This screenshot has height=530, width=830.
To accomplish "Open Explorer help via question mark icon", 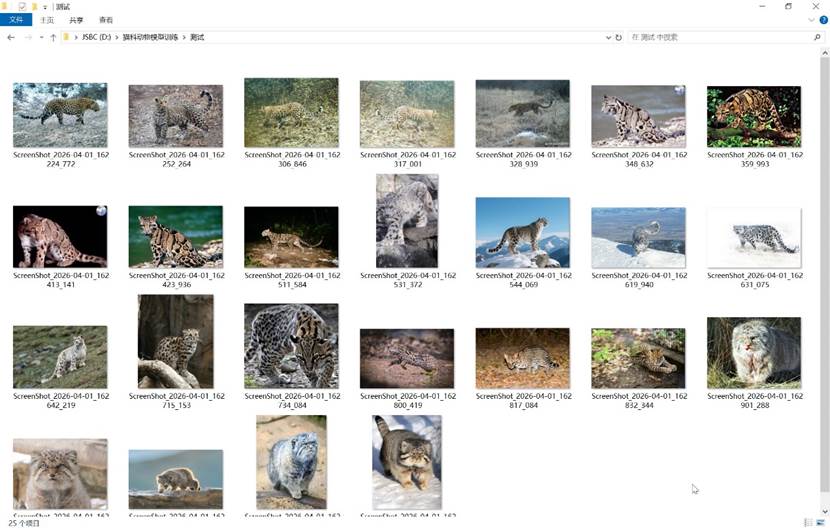I will coord(821,20).
